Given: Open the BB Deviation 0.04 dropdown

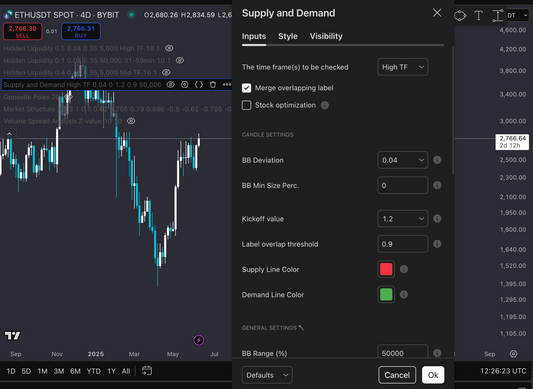Looking at the screenshot, I should point(402,160).
